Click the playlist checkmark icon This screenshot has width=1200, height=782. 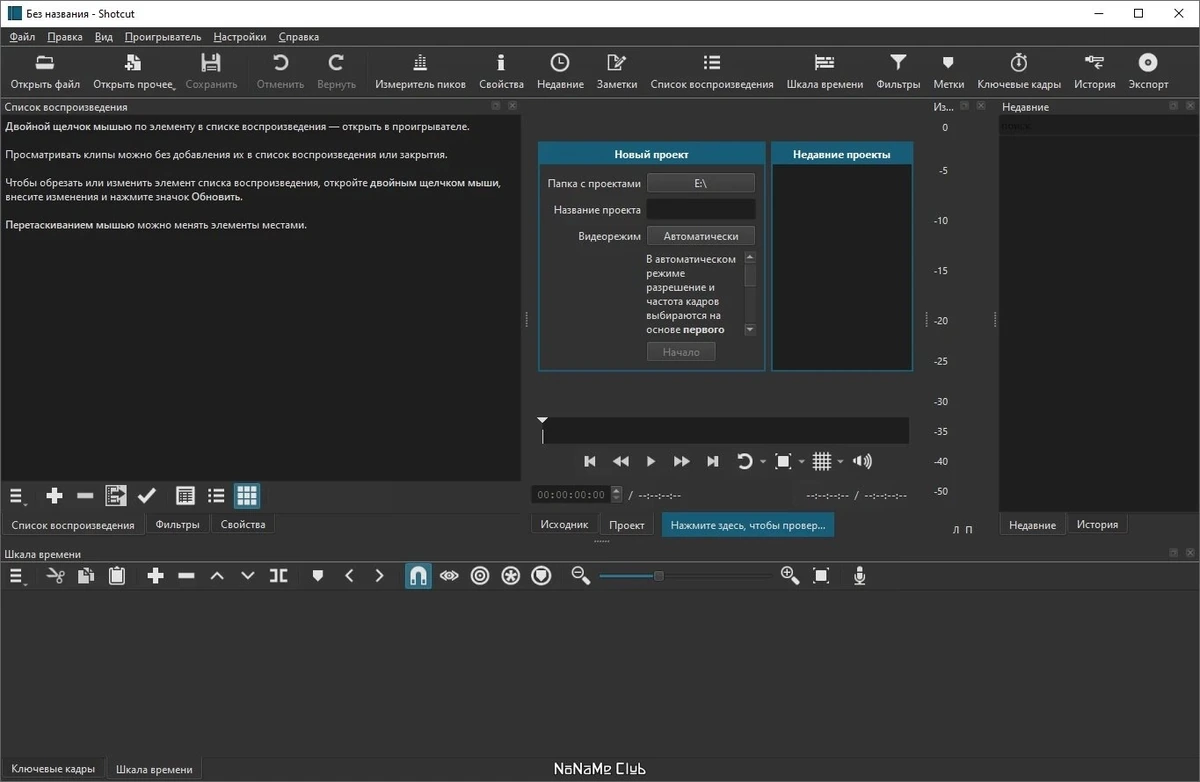pyautogui.click(x=147, y=495)
